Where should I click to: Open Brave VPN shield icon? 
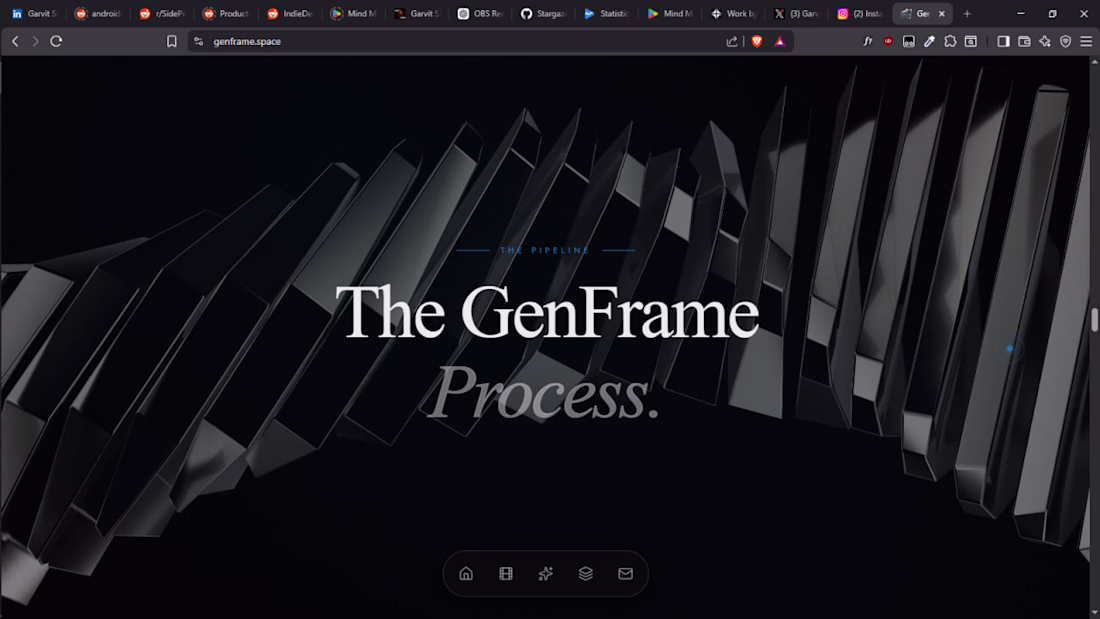point(1066,41)
